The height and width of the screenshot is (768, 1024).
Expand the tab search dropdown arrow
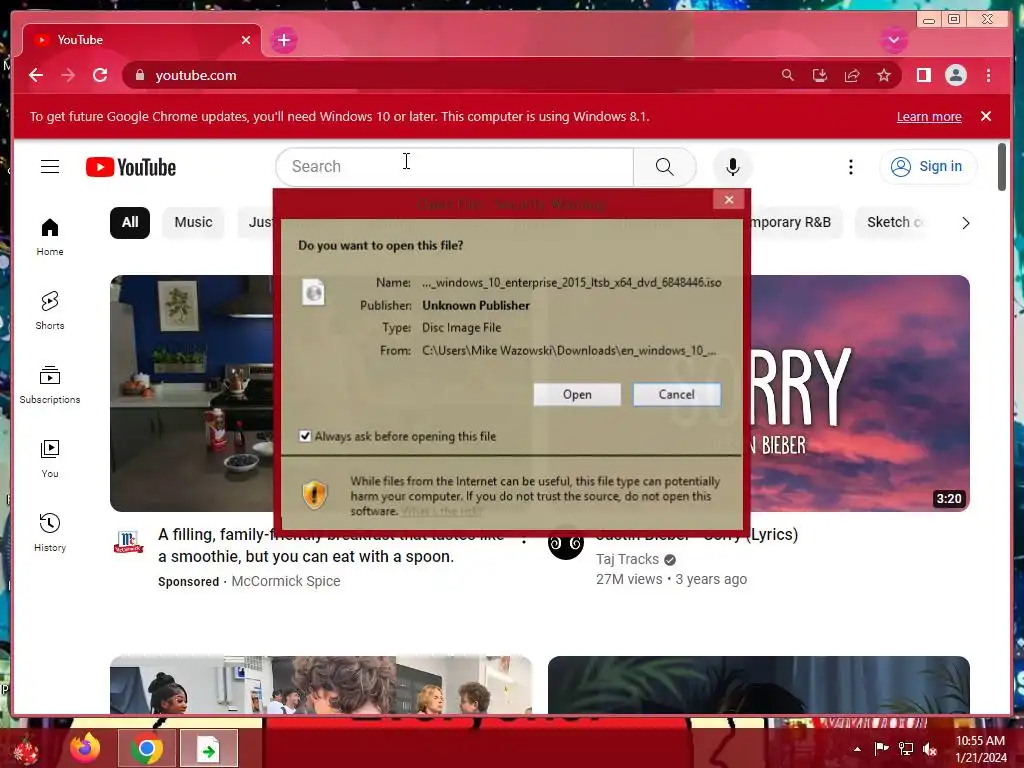coord(893,40)
